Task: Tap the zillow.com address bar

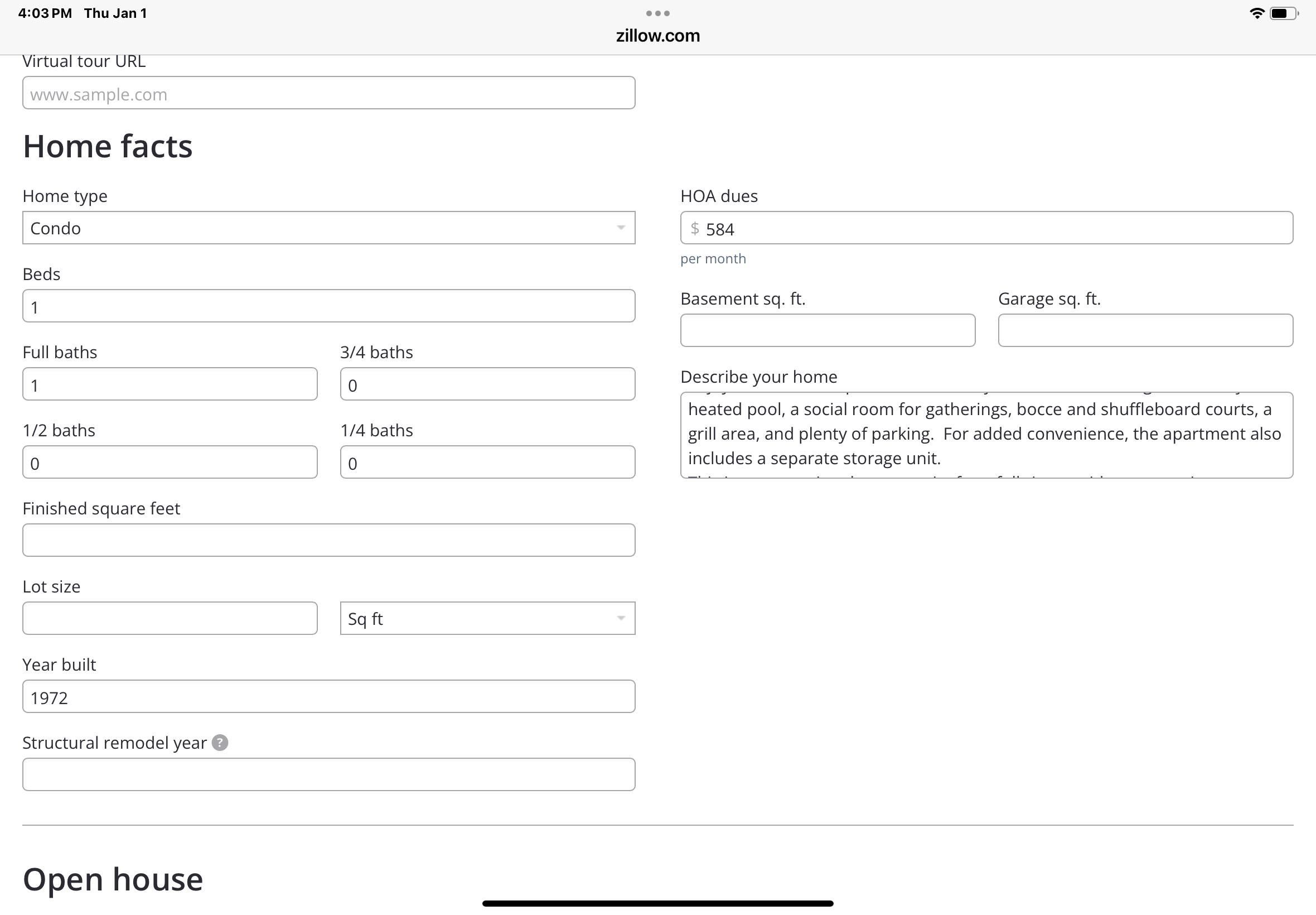Action: 657,36
